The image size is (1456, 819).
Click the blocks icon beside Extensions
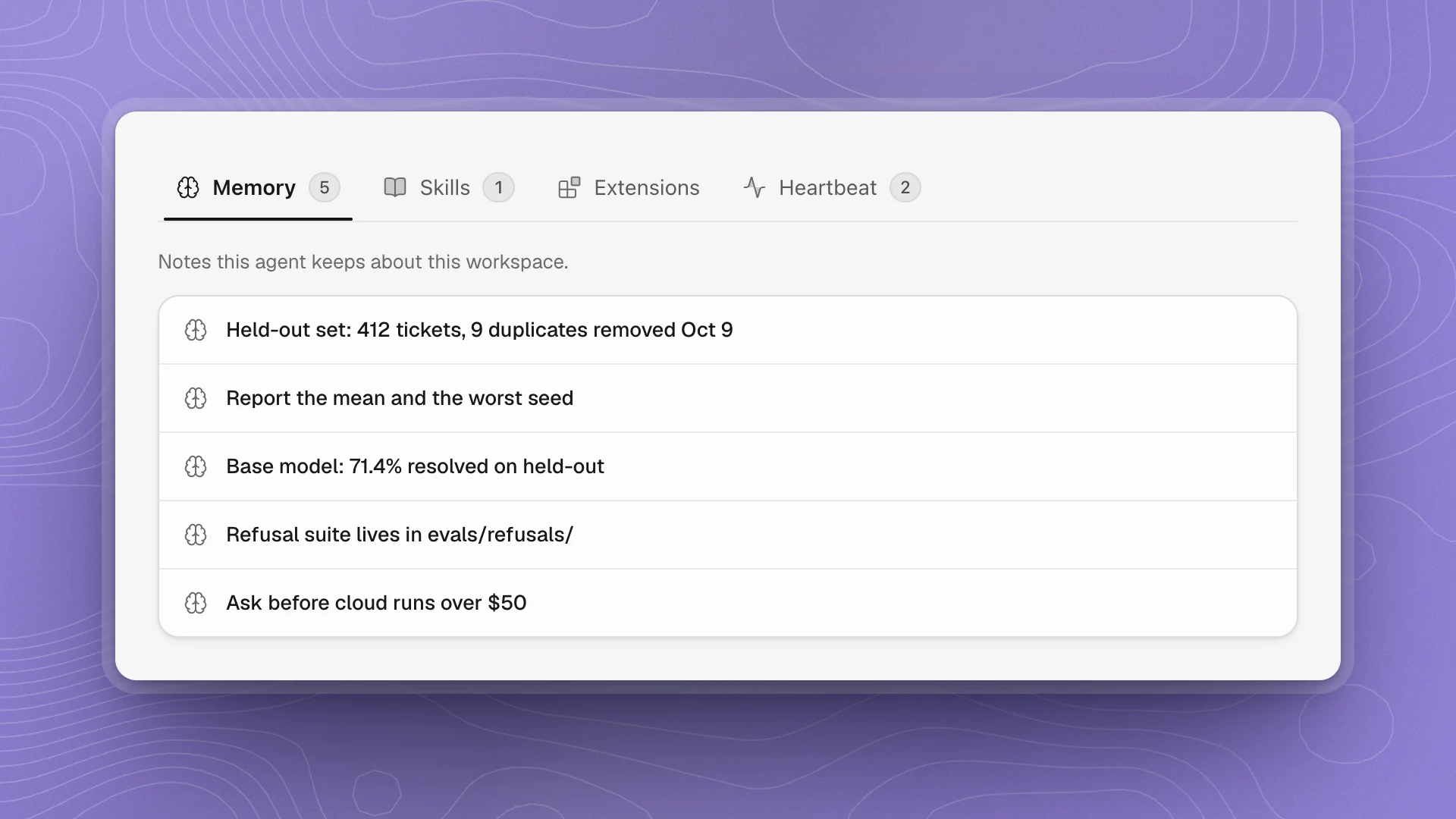click(570, 187)
